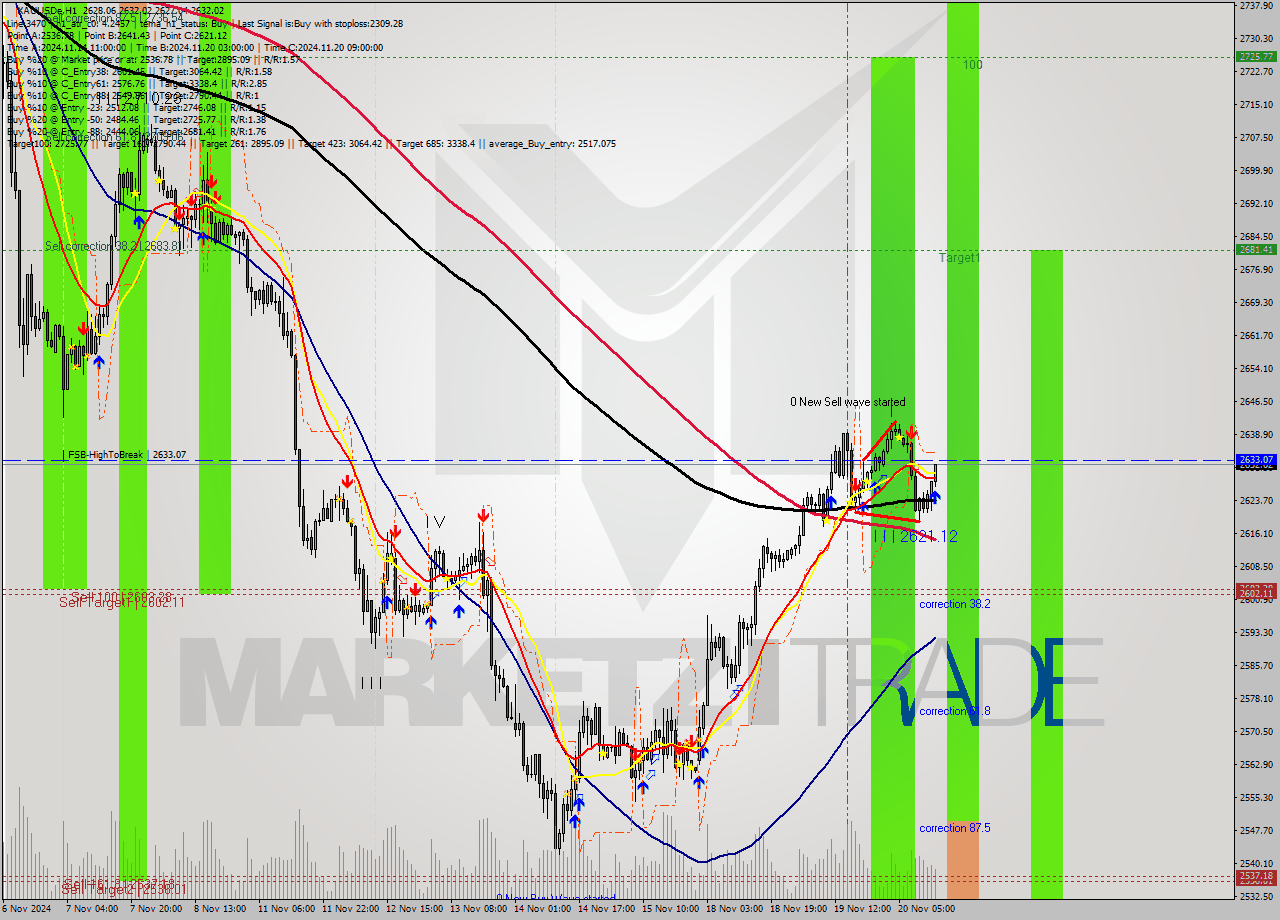Screen dimensions: 1280x920
Task: Select the 'Target1' label on green zone
Action: pos(959,258)
